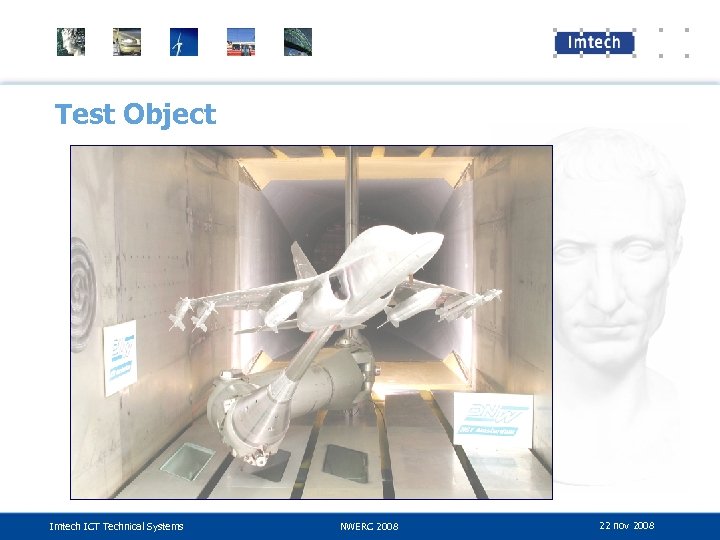The width and height of the screenshot is (720, 540).
Task: Click the Imtech logo
Action: (x=594, y=43)
